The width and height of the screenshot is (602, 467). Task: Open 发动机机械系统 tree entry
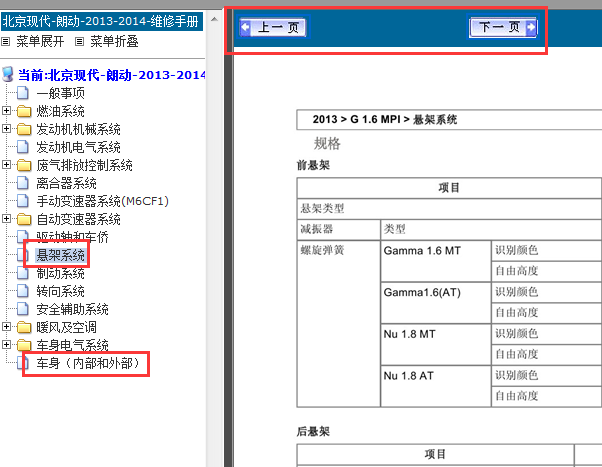pyautogui.click(x=79, y=129)
